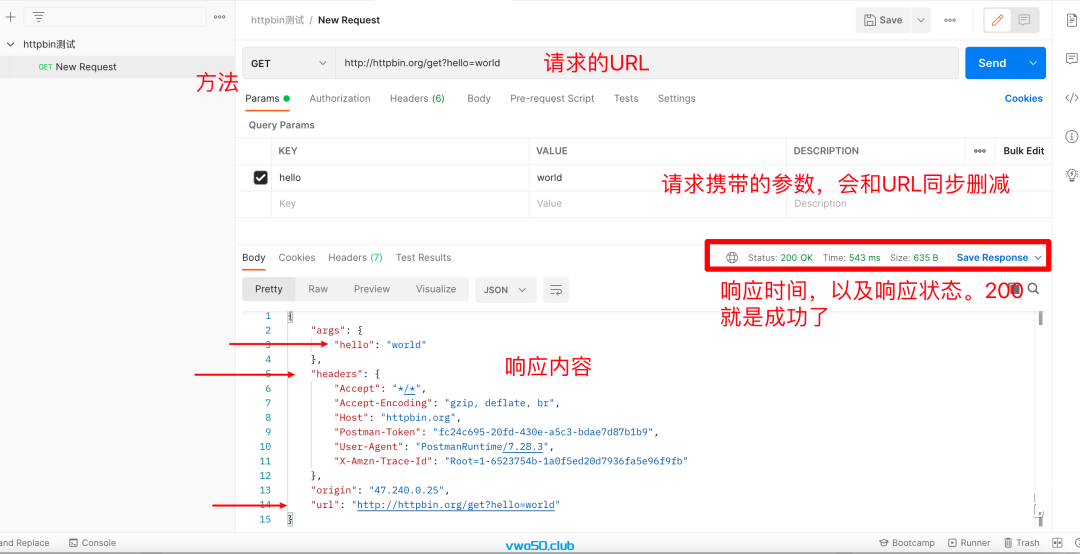
Task: Open the Save options dropdown arrow
Action: pyautogui.click(x=921, y=21)
